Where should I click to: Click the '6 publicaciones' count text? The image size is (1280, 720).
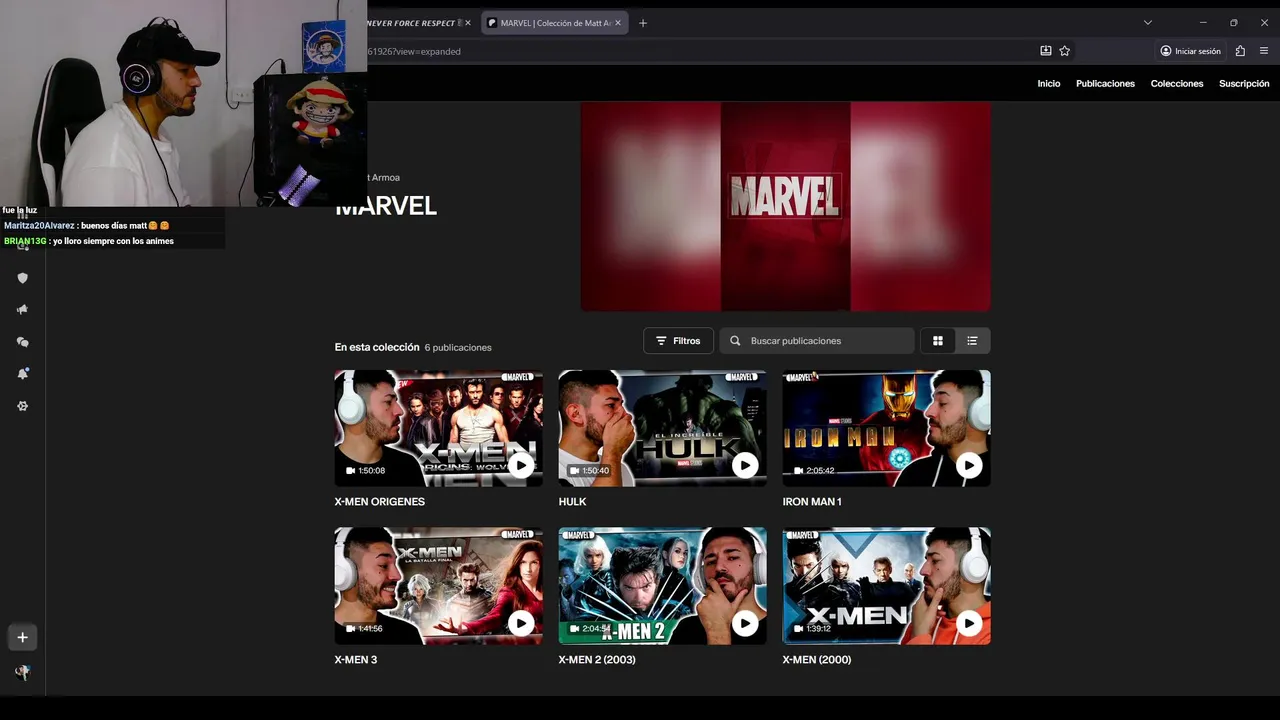(x=458, y=348)
